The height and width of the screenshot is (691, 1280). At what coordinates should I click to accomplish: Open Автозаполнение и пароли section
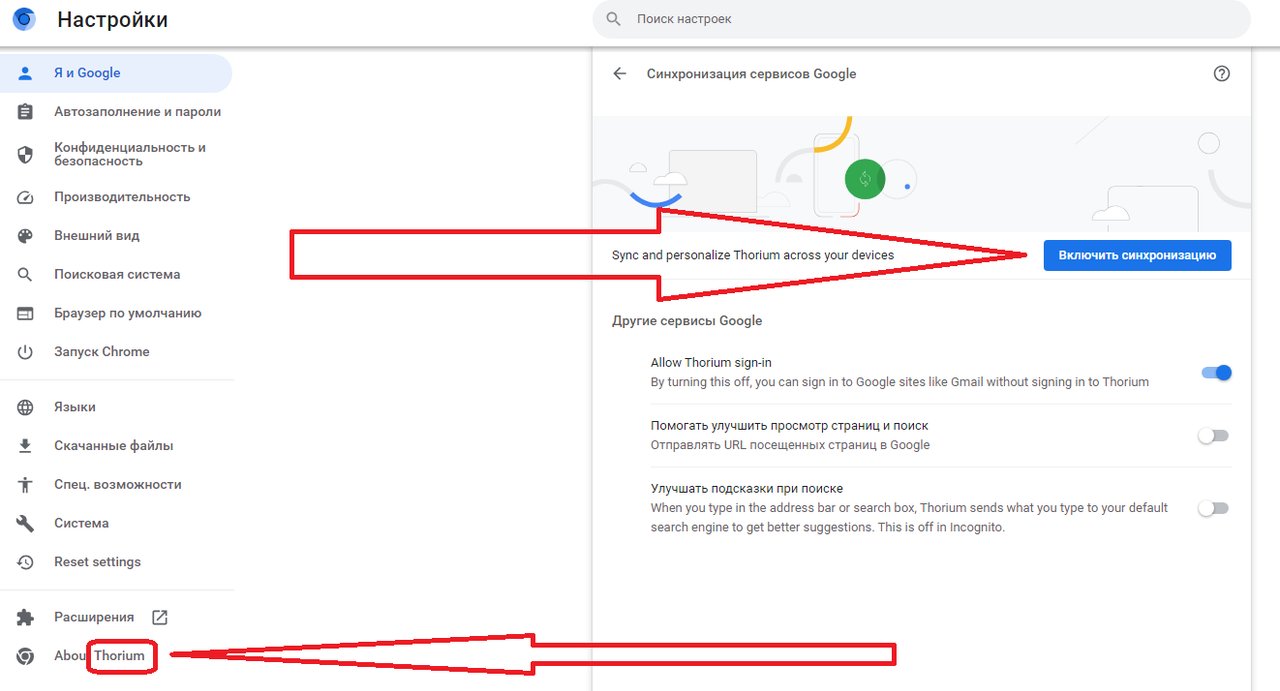(x=116, y=112)
